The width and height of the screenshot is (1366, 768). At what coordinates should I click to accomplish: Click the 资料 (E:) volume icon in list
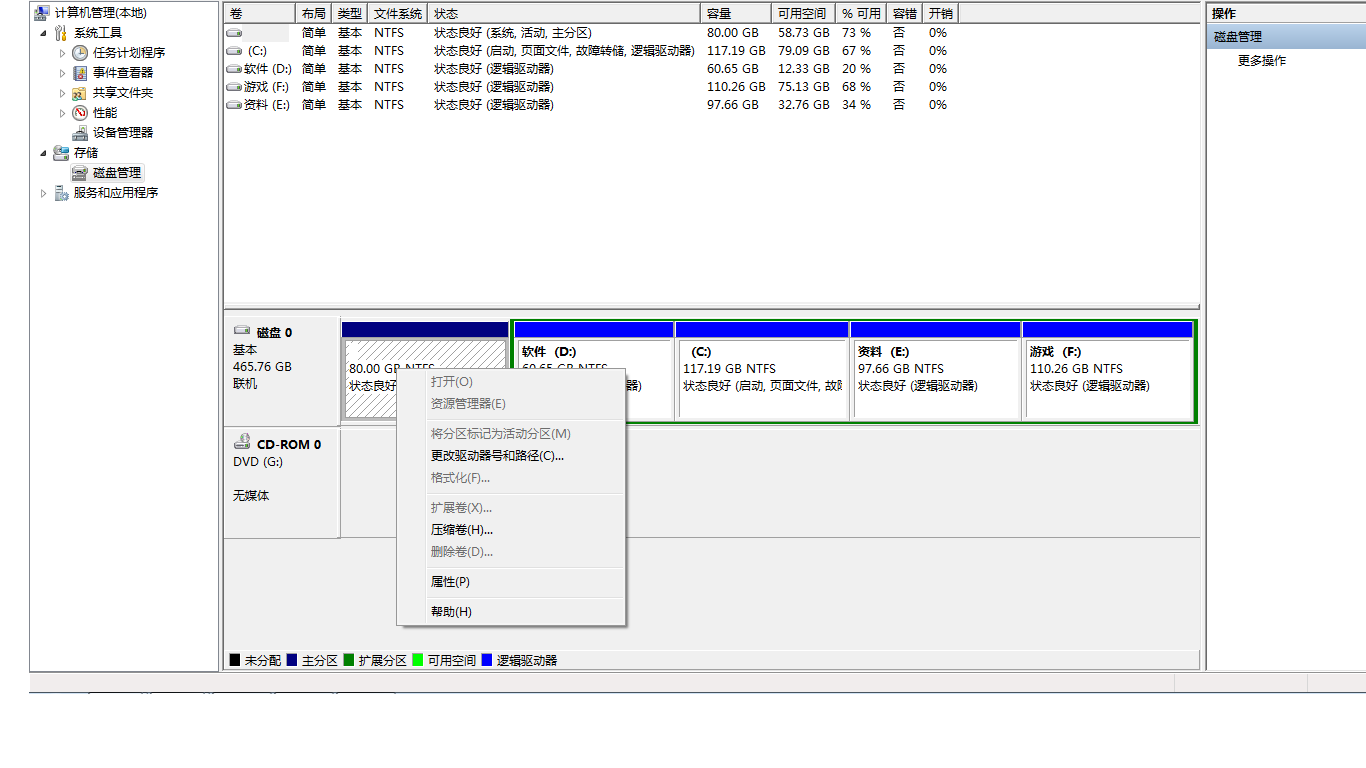234,105
